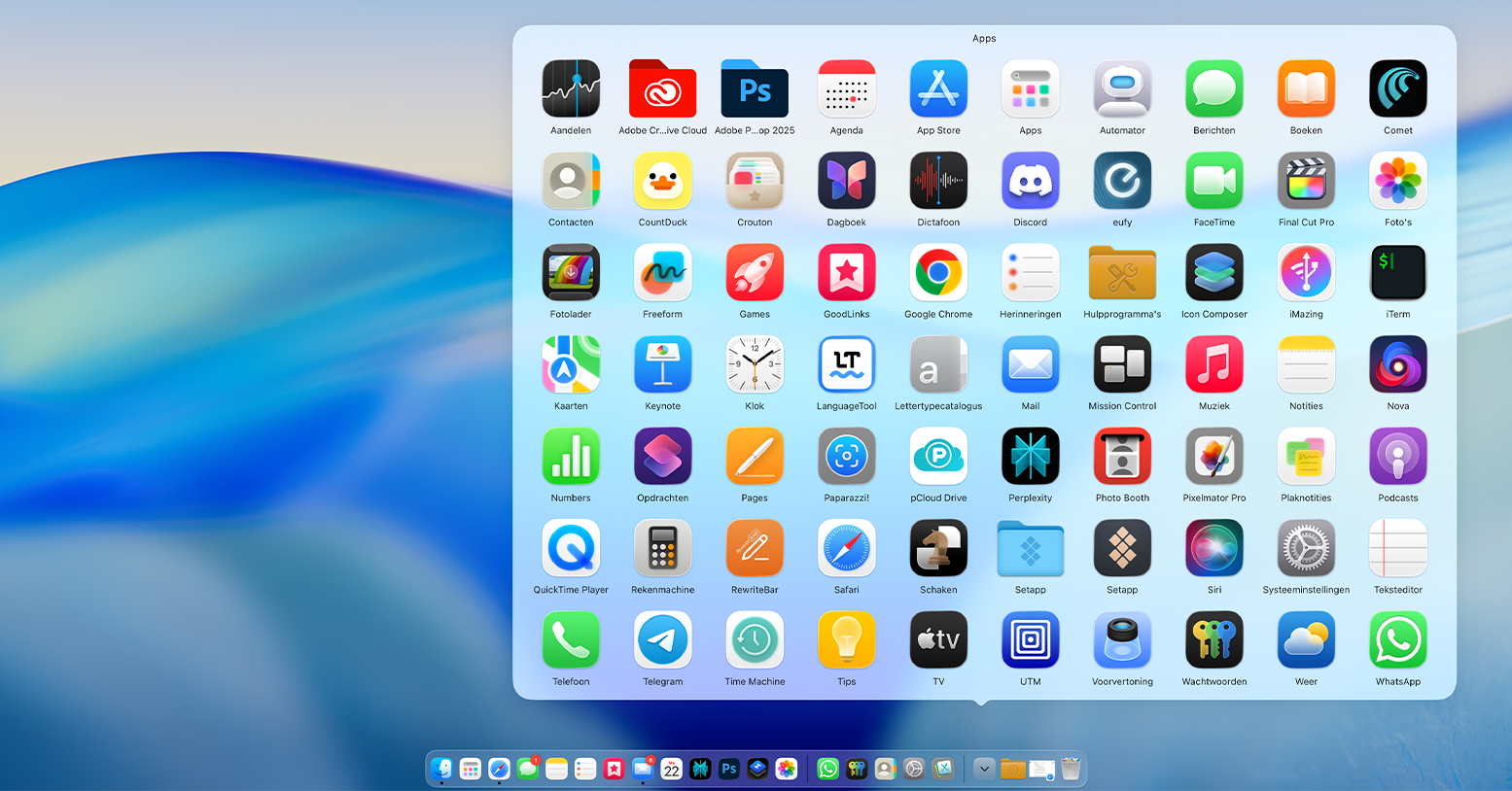Open Discord
Viewport: 1512px width, 791px height.
(x=1031, y=181)
